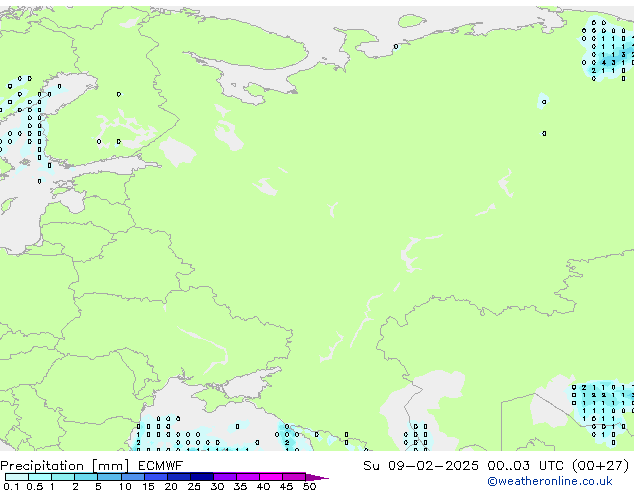This screenshot has width=634, height=490.
Task: Click the purple arrow tip above 50 mm
Action: point(317,477)
